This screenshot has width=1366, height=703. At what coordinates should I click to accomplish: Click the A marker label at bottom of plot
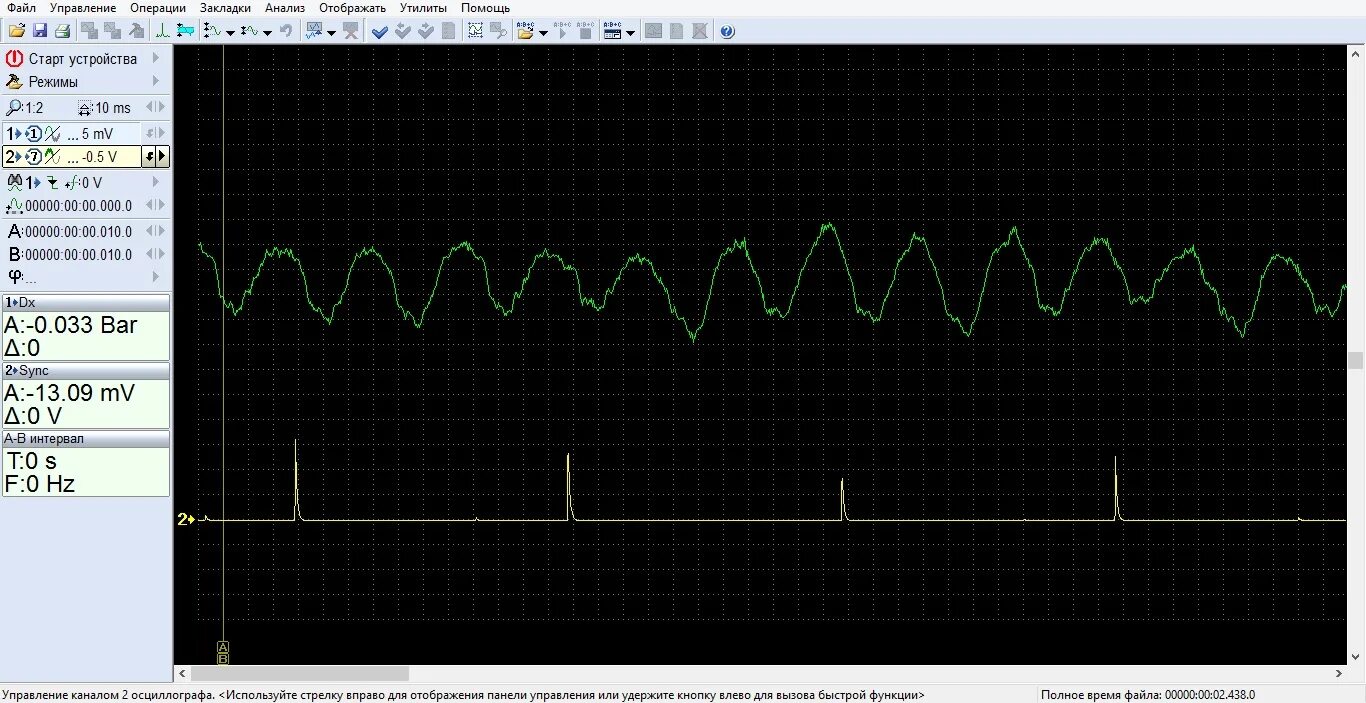tap(223, 646)
